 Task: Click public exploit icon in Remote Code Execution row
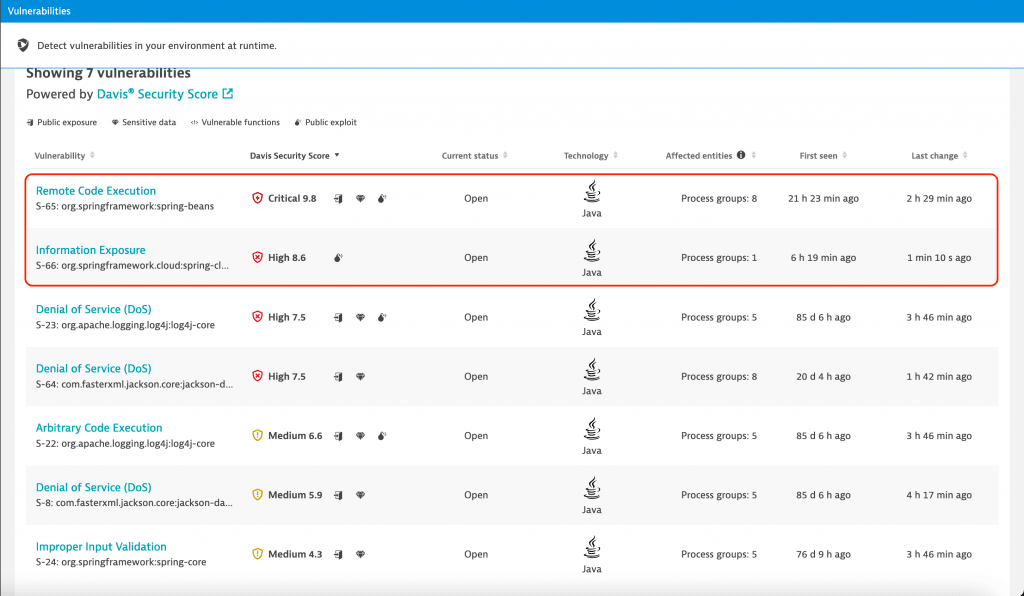[382, 198]
